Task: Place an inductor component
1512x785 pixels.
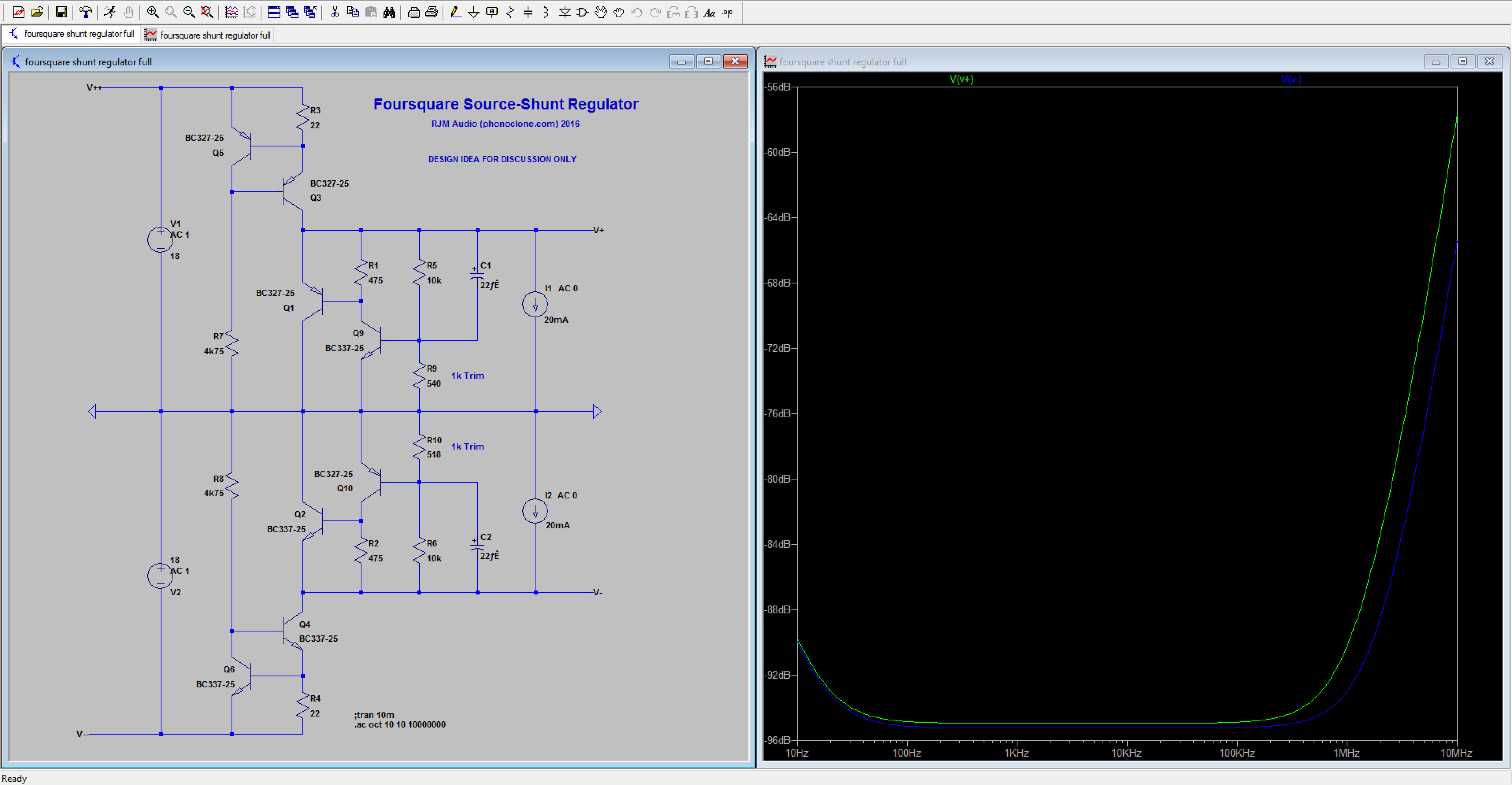Action: point(547,12)
